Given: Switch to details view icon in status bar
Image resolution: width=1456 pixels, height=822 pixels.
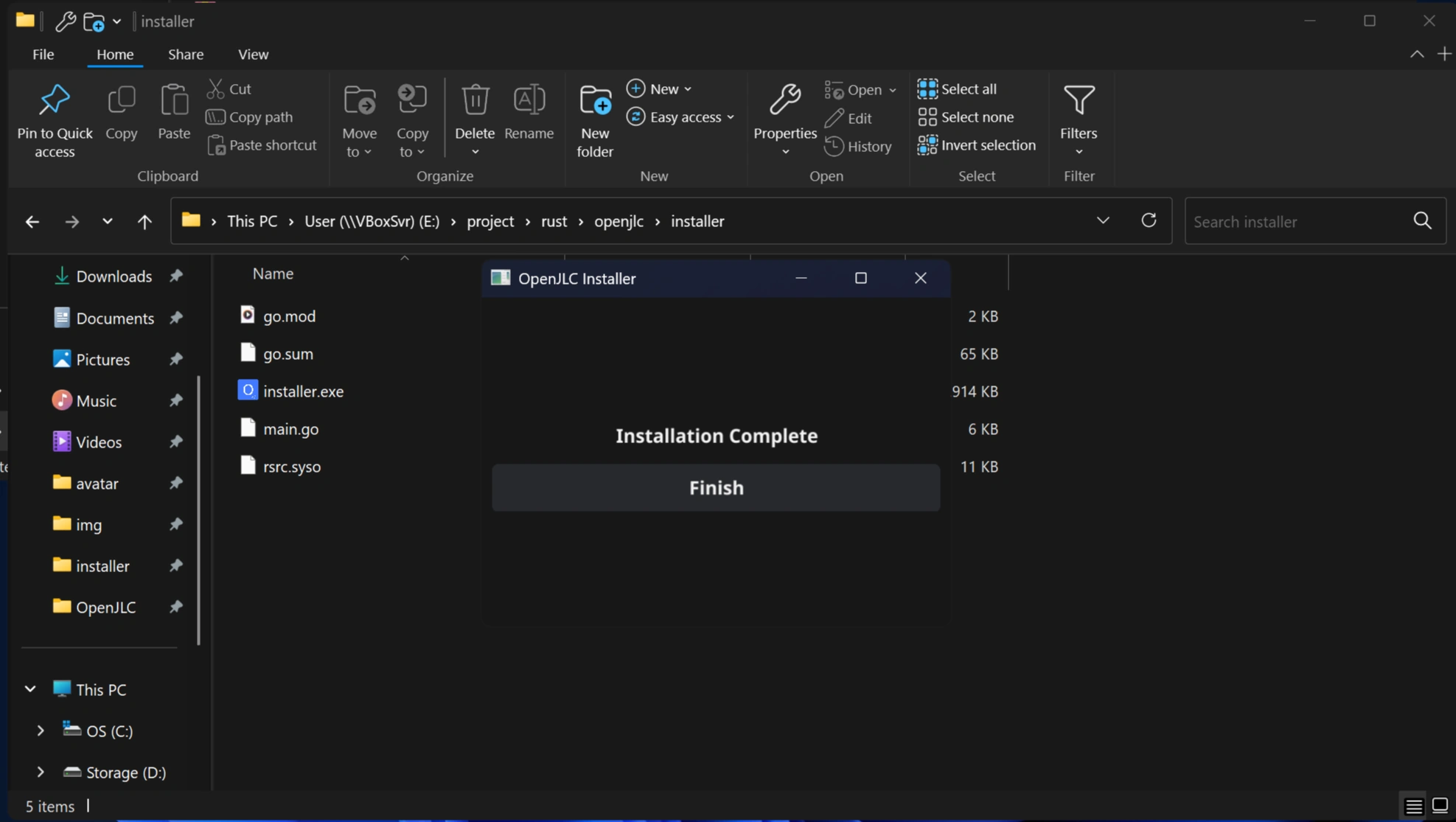Looking at the screenshot, I should [1413, 806].
